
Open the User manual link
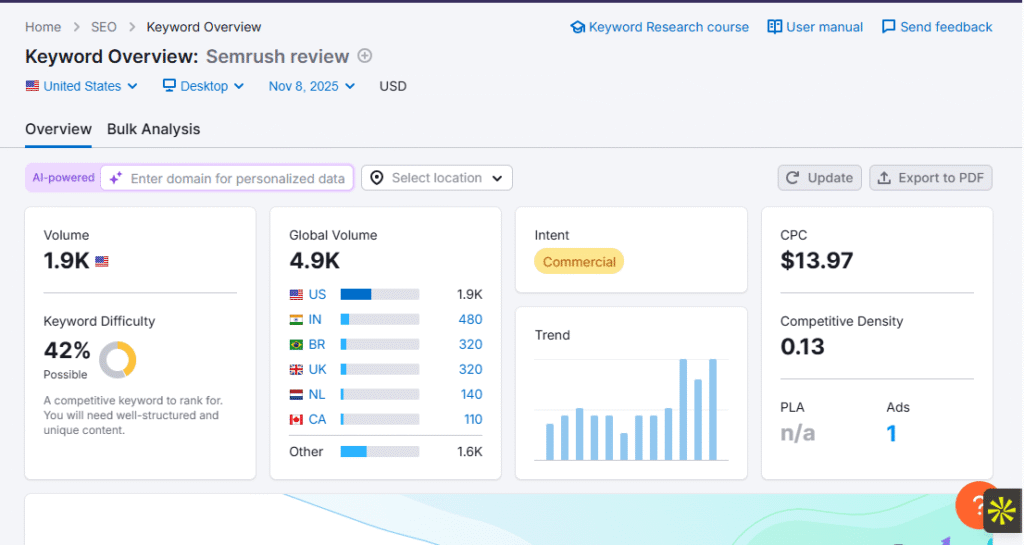[x=815, y=27]
